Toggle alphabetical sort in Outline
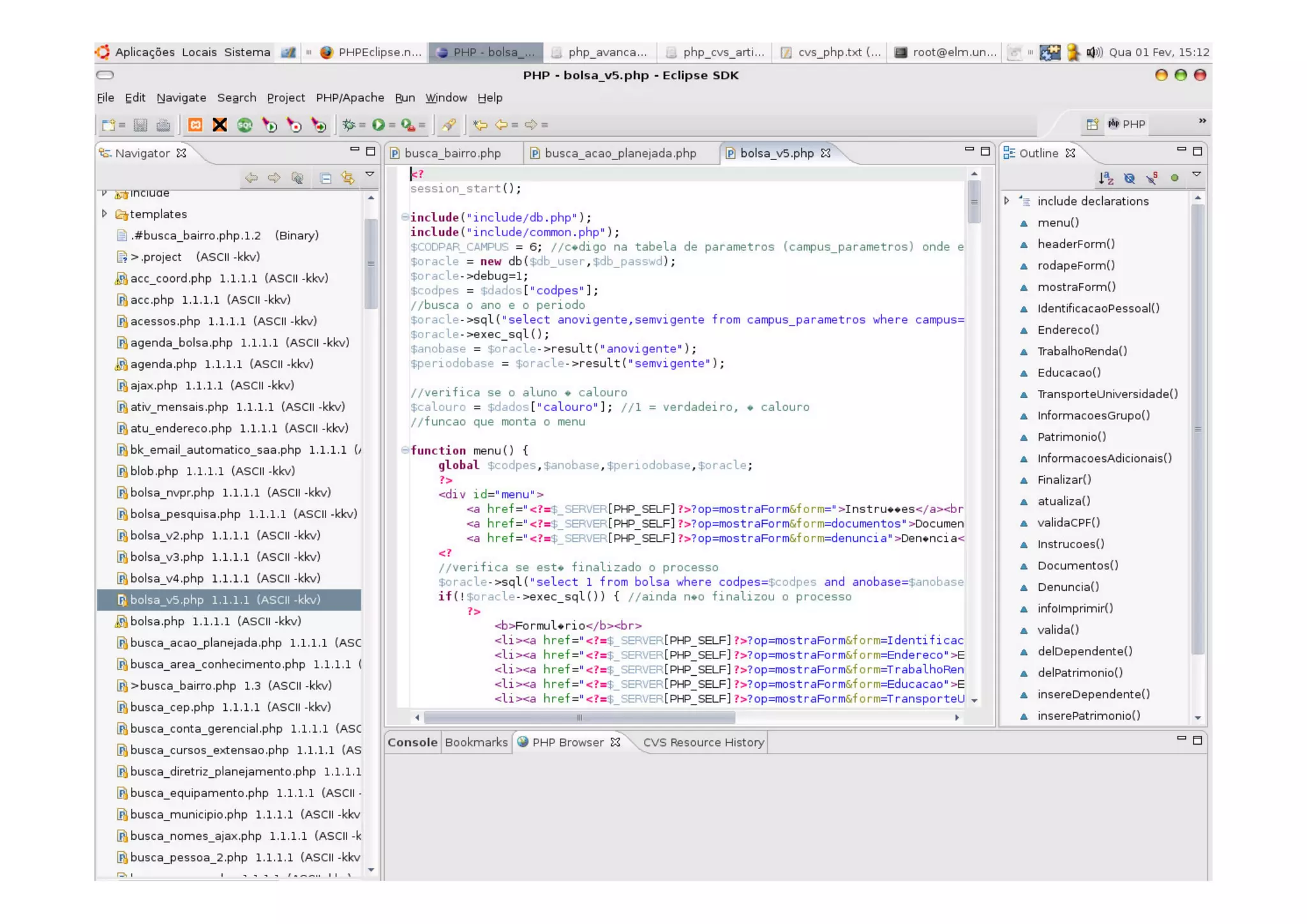This screenshot has width=1307, height=924. pos(1106,178)
